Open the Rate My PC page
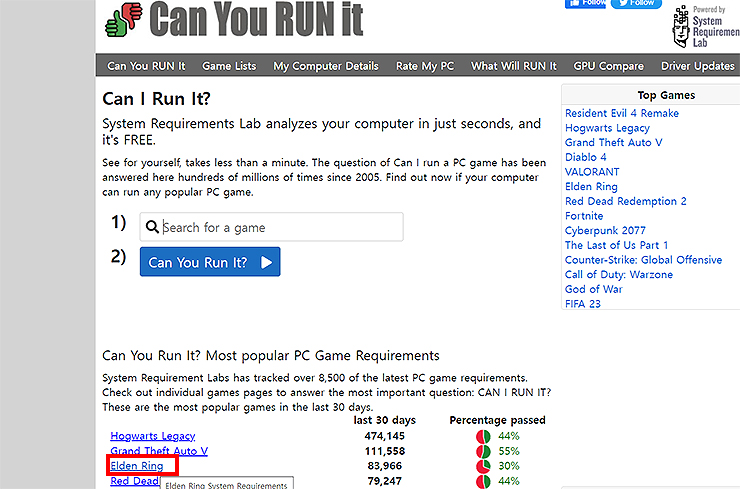The width and height of the screenshot is (740, 489). [x=425, y=66]
